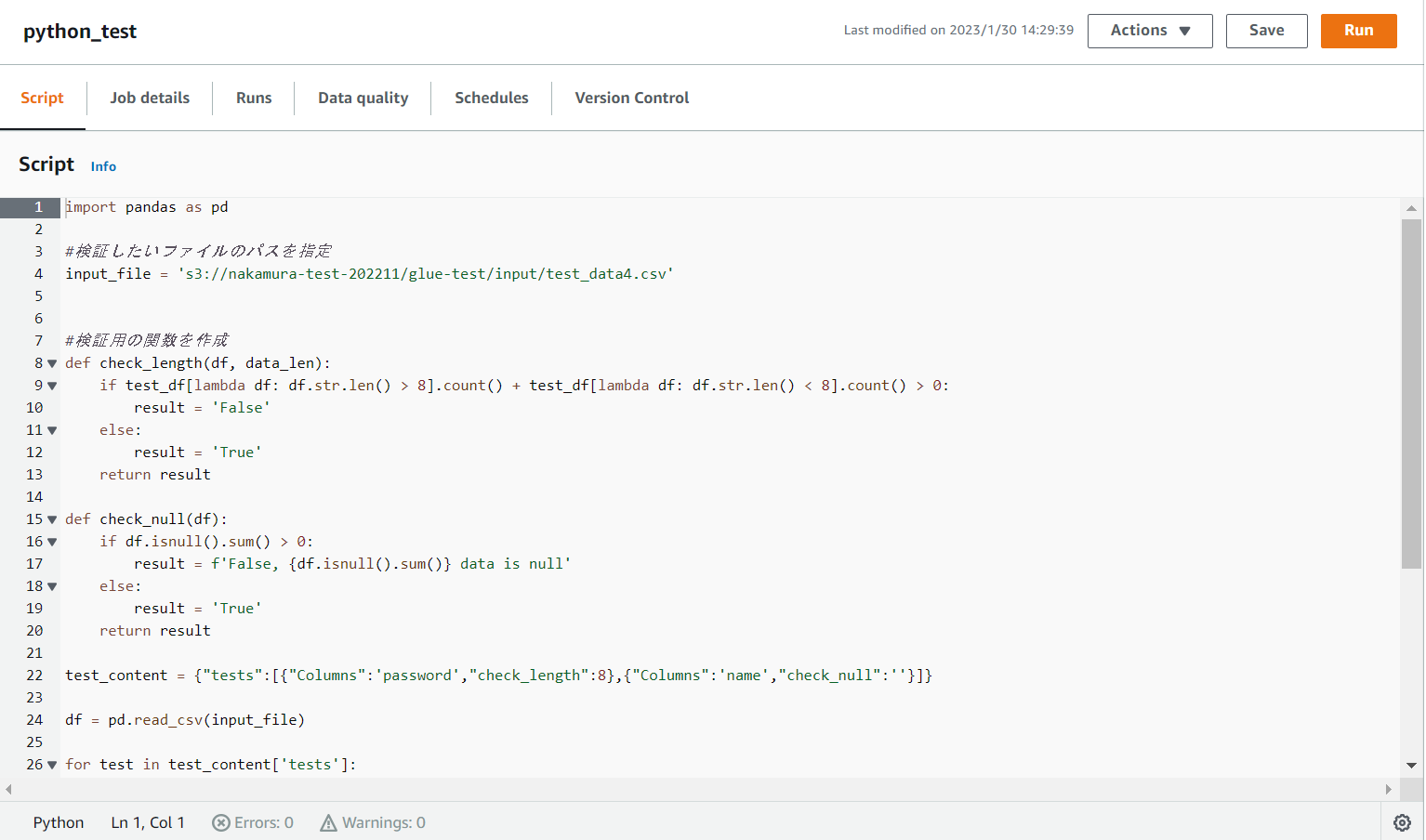
Task: Collapse the if block at line 16
Action: [52, 542]
